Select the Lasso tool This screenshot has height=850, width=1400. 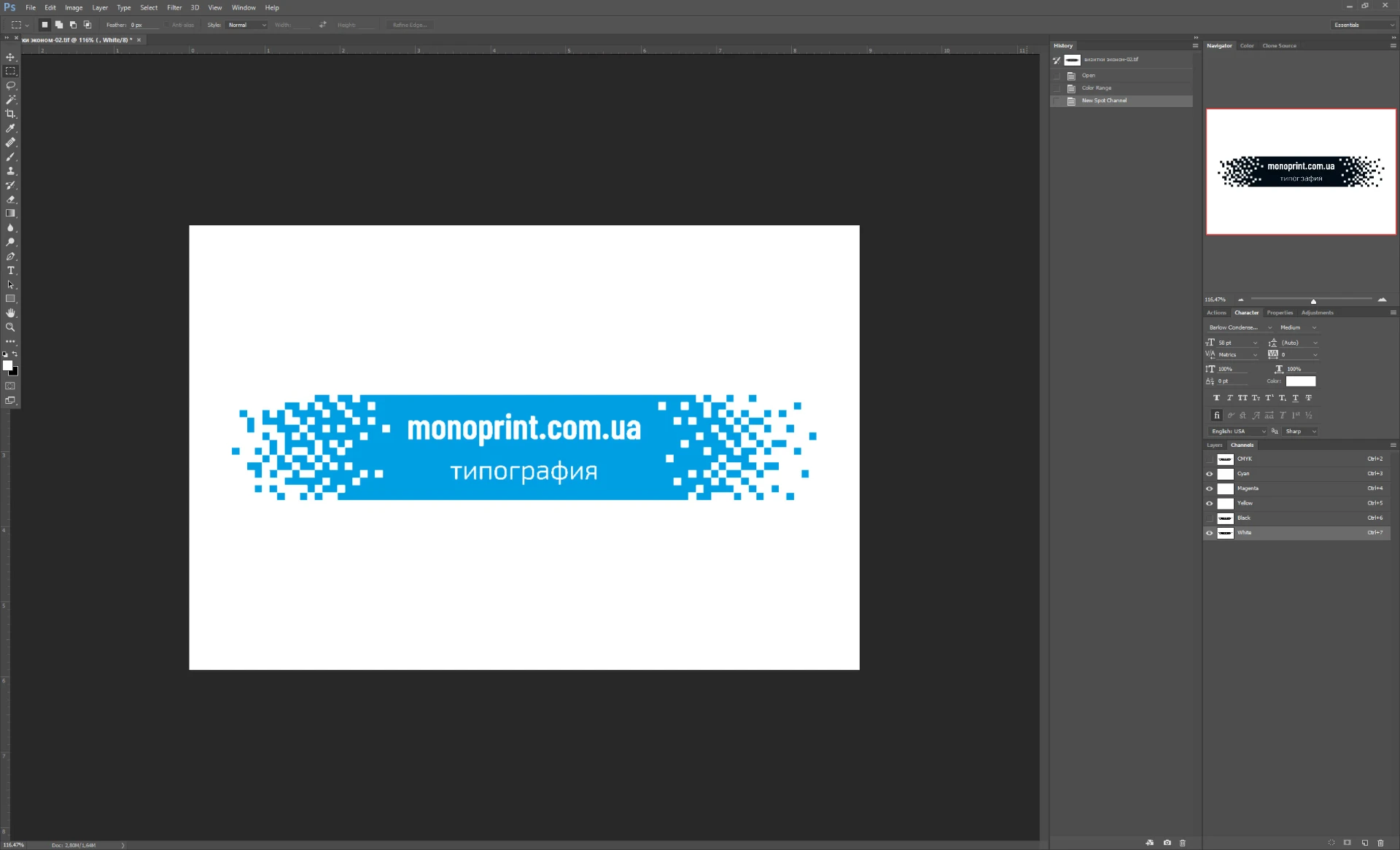click(x=10, y=85)
